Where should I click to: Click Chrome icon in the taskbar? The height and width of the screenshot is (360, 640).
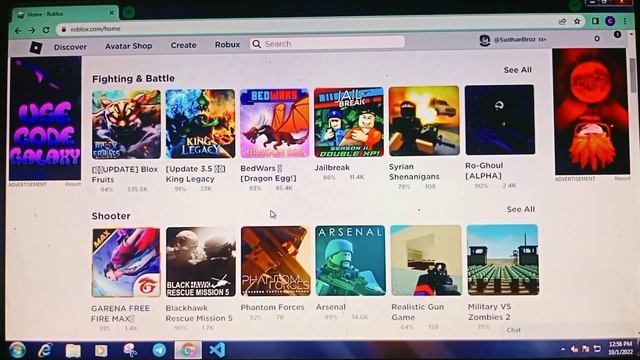(x=188, y=350)
